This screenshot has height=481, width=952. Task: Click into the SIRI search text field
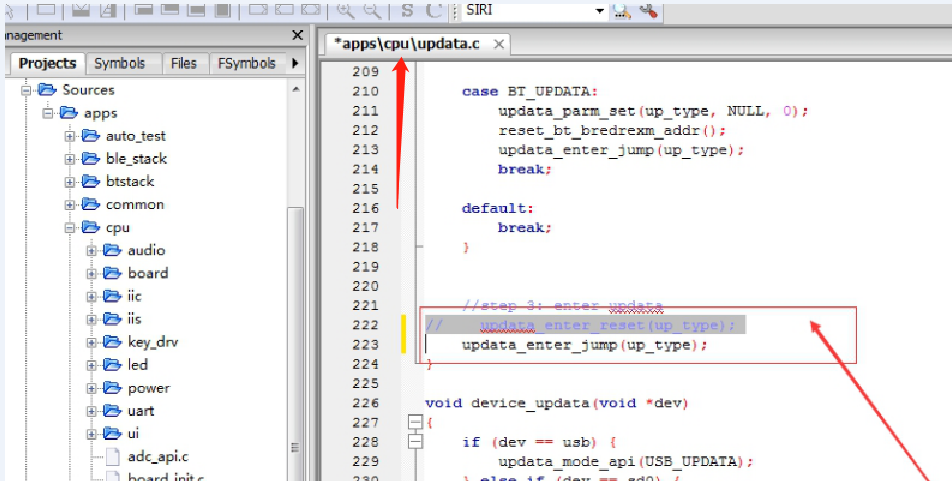(x=527, y=10)
